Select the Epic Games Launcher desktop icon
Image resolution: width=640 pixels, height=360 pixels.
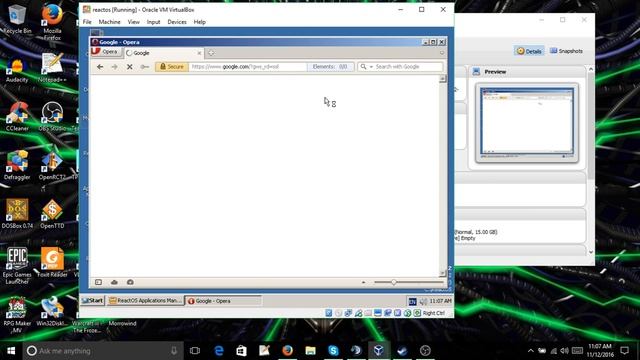point(17,266)
